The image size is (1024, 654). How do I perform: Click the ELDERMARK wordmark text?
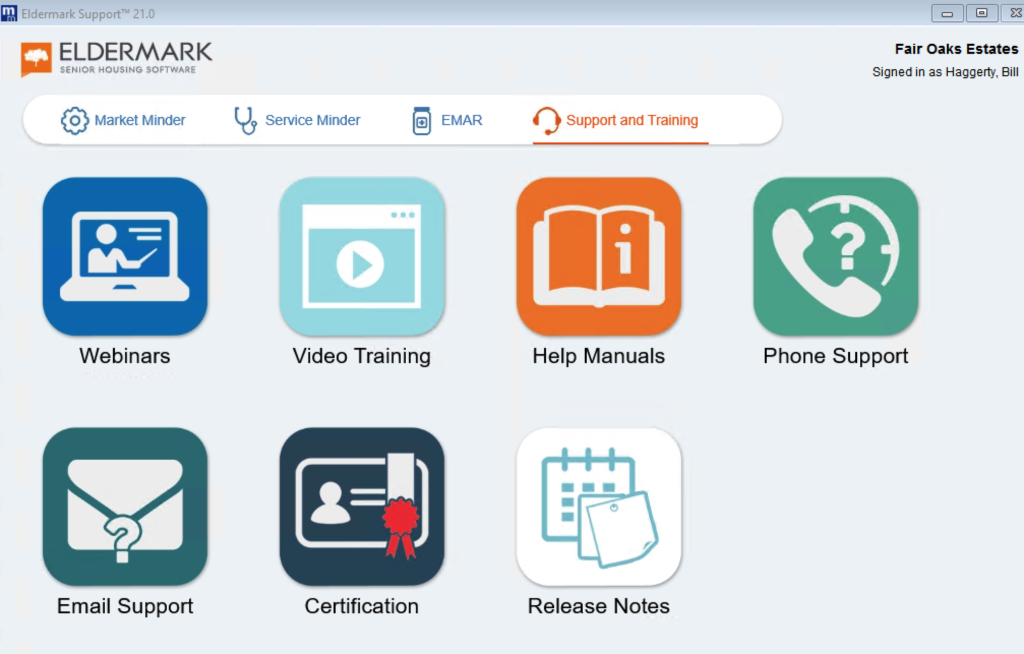pos(136,52)
